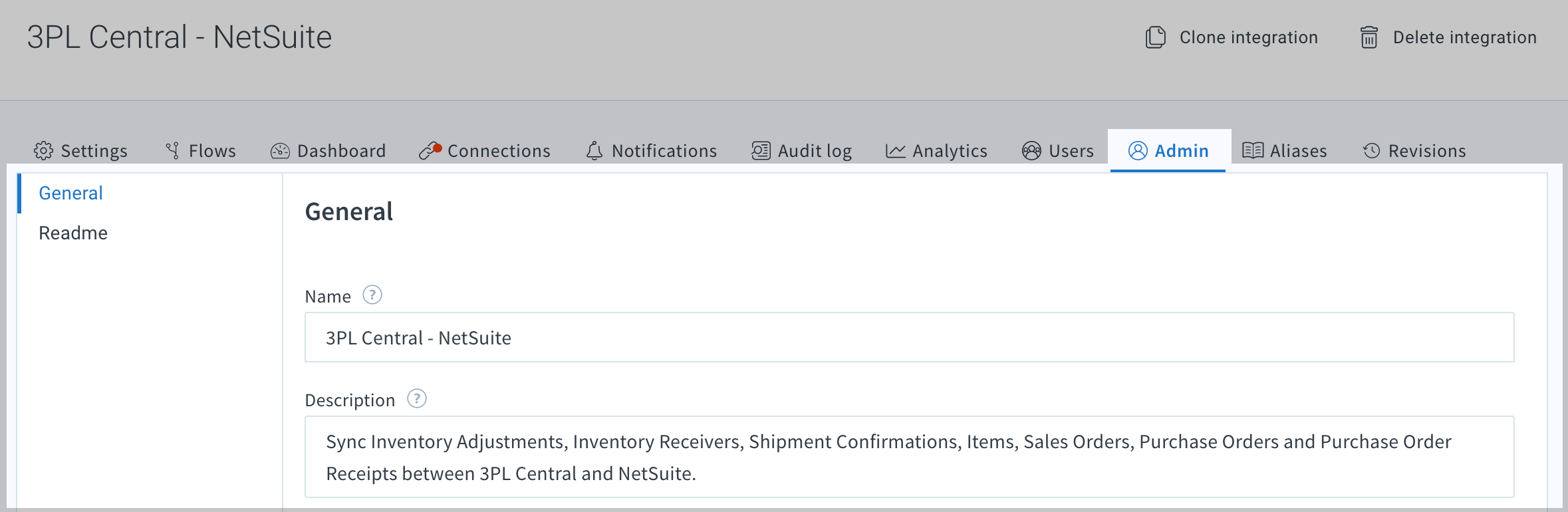Click the Analytics chart icon

click(896, 151)
